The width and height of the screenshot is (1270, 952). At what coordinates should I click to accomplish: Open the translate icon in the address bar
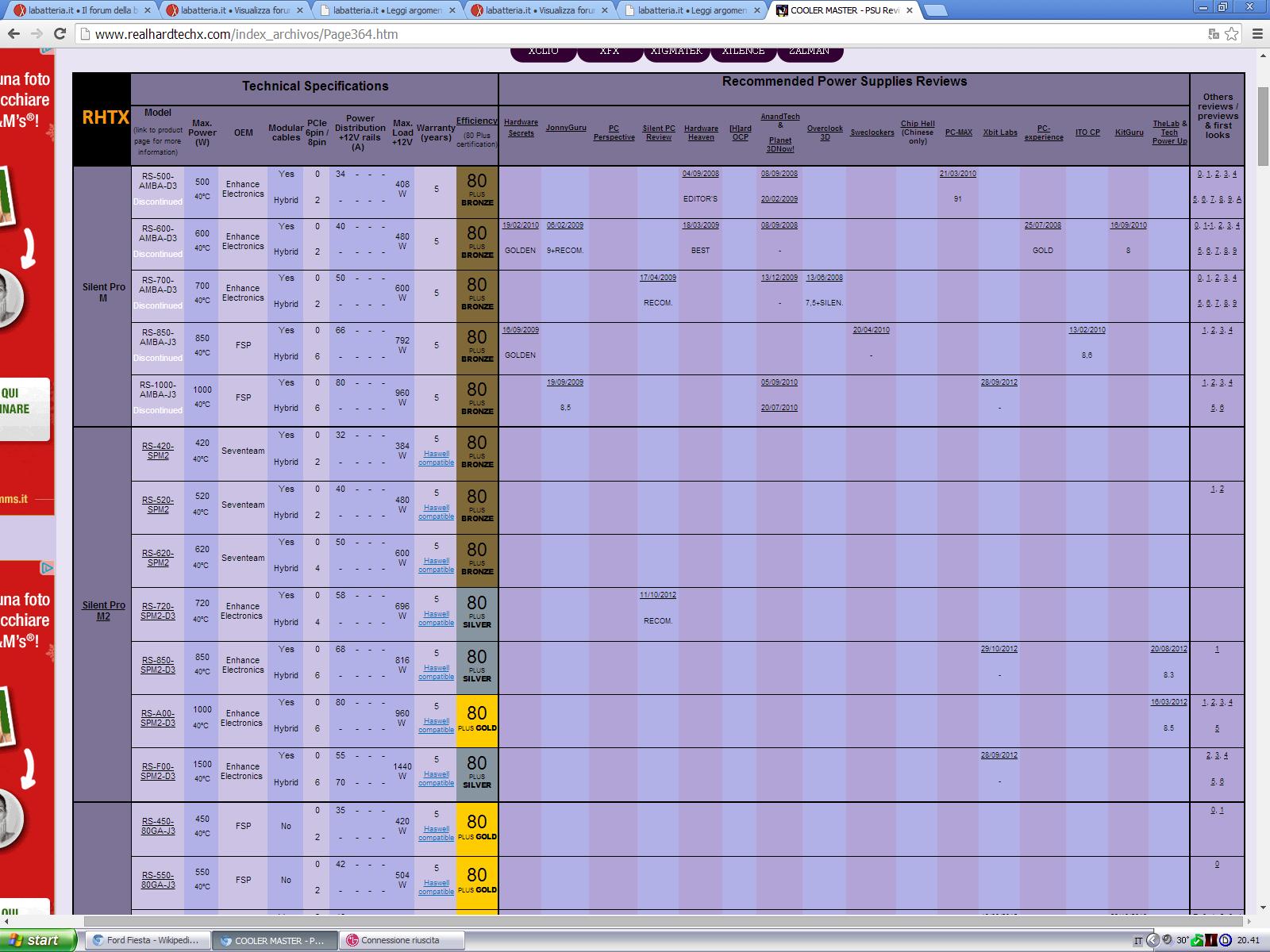(x=1213, y=34)
